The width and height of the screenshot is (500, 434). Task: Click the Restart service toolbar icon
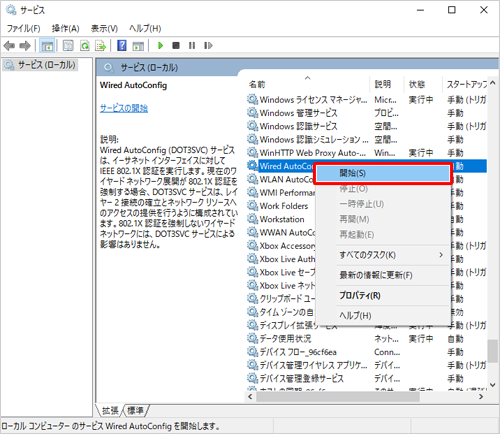(208, 45)
